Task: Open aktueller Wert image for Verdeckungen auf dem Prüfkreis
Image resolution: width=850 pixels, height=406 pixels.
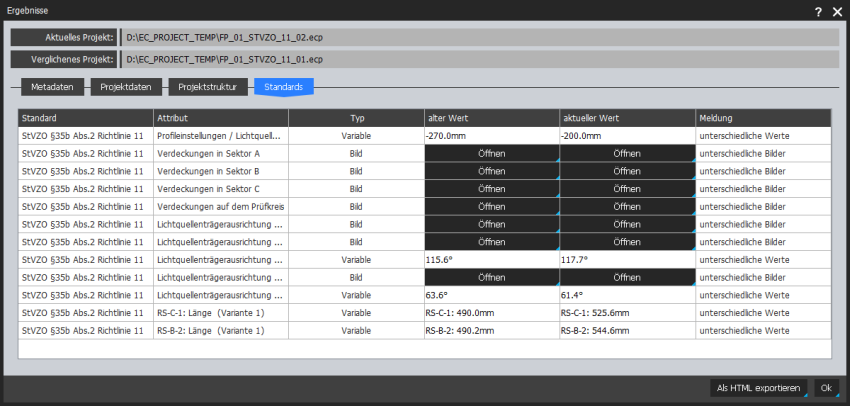Action: click(627, 207)
